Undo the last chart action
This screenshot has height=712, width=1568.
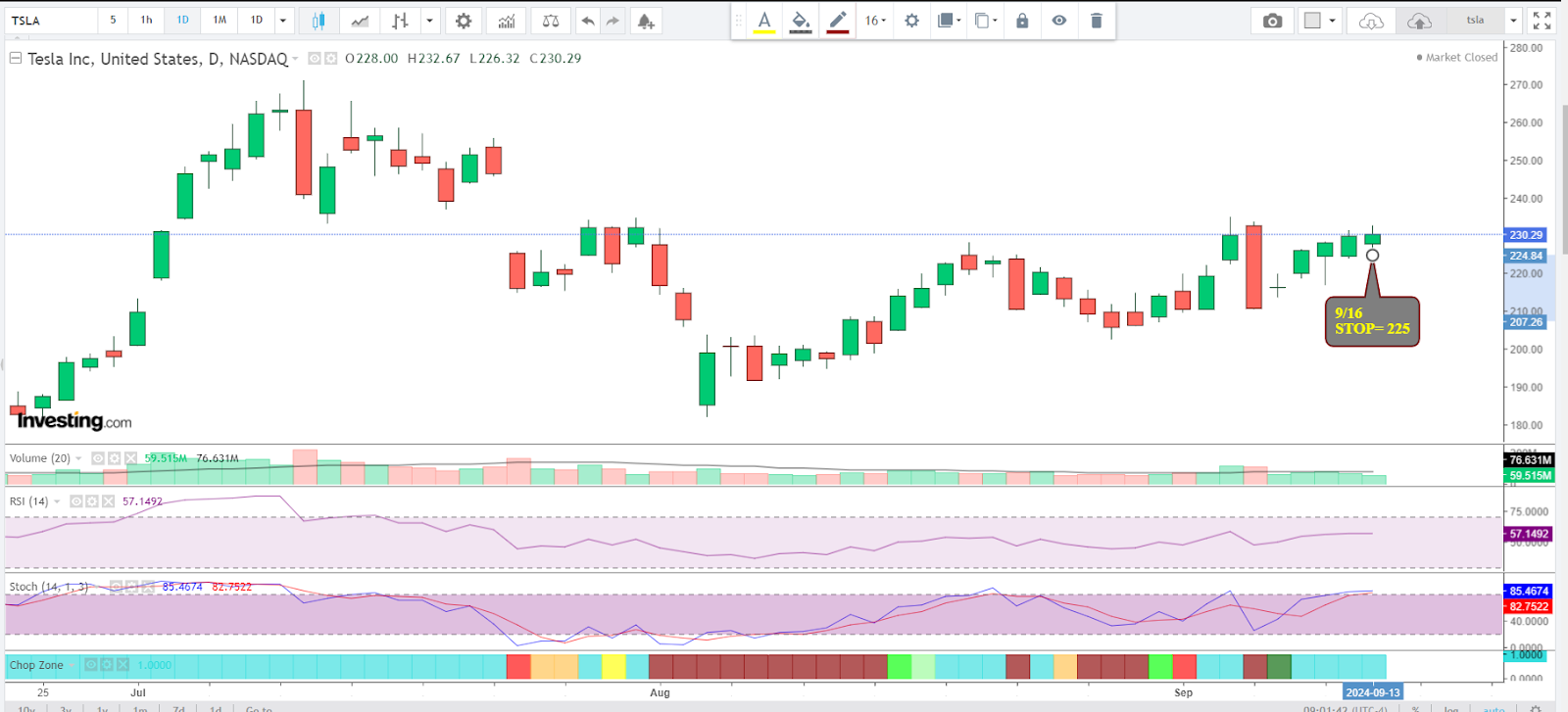pyautogui.click(x=588, y=21)
